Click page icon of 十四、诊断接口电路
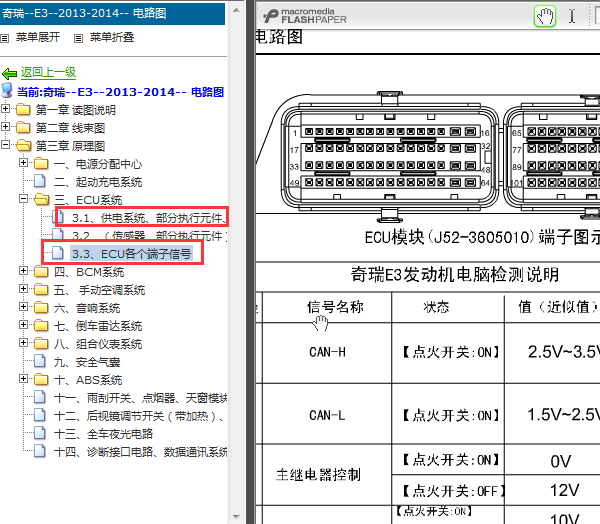600x524 pixels. [40, 451]
